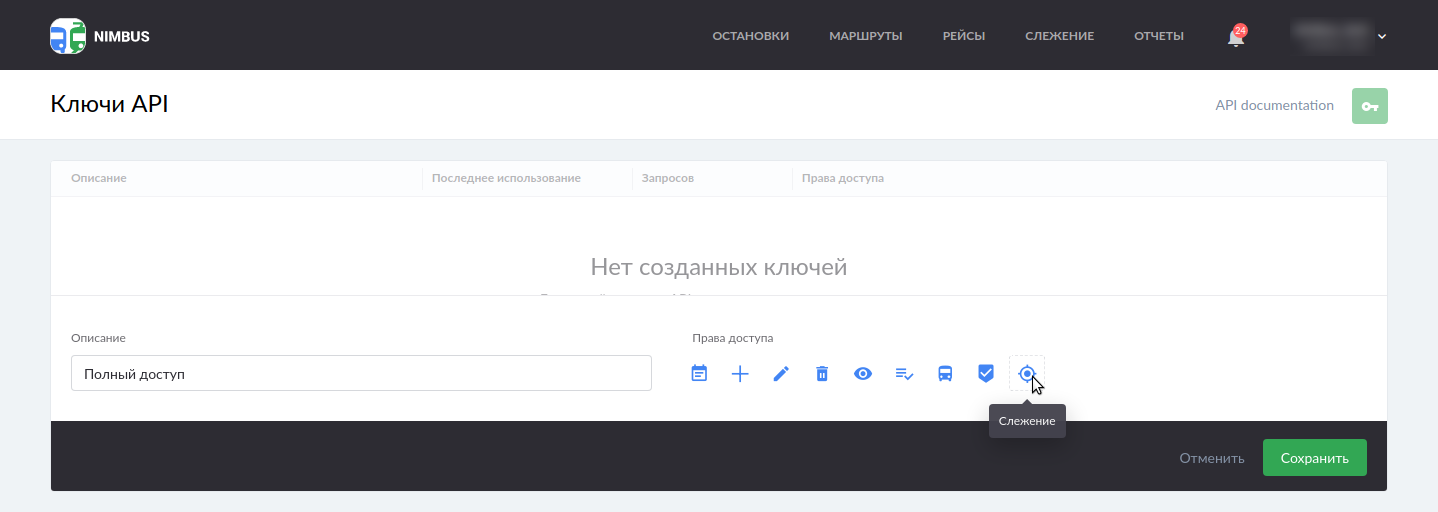Image resolution: width=1438 pixels, height=512 pixels.
Task: Open the Отчеты navigation item
Action: tap(1158, 36)
